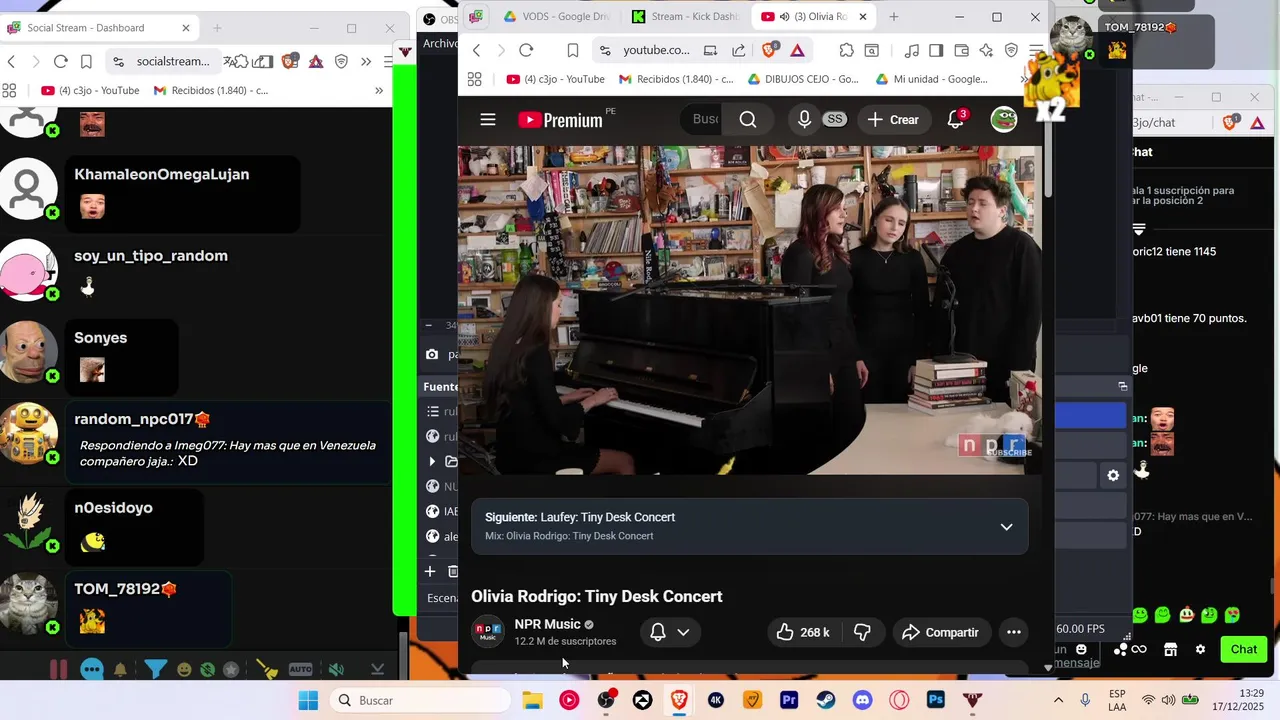Open the DIBUJOS CEJO bookmark
The height and width of the screenshot is (720, 1280).
(x=803, y=79)
